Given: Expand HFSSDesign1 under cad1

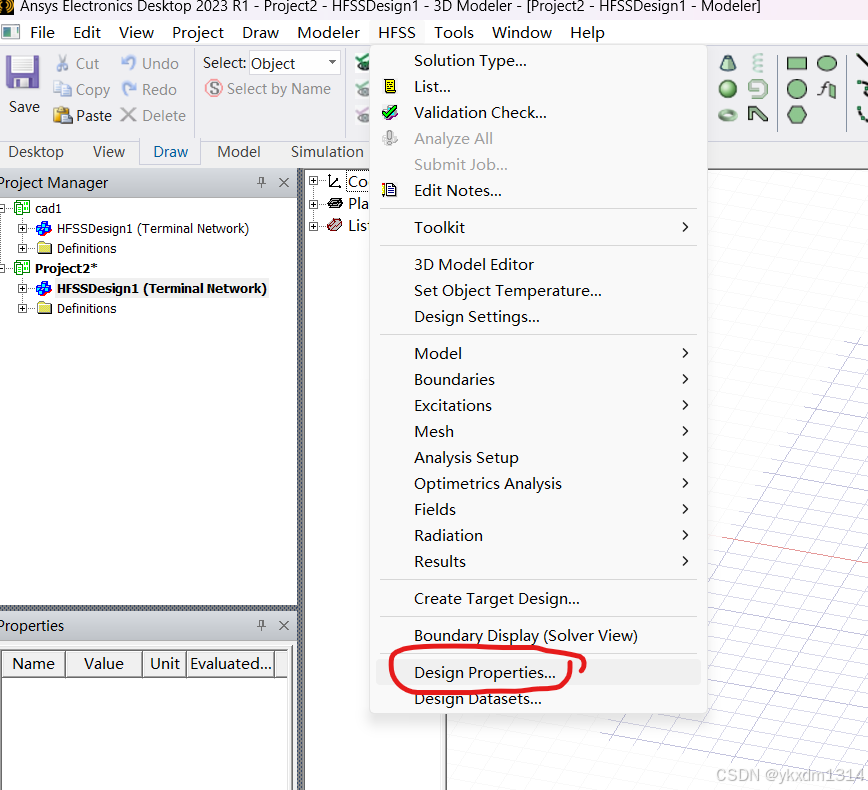Looking at the screenshot, I should [x=22, y=228].
